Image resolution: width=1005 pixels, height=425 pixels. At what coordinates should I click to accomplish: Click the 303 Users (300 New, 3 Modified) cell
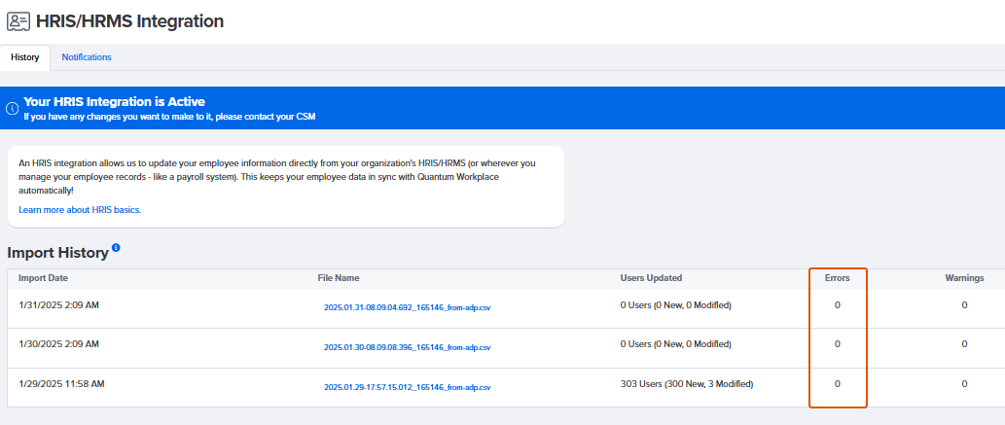[x=687, y=384]
